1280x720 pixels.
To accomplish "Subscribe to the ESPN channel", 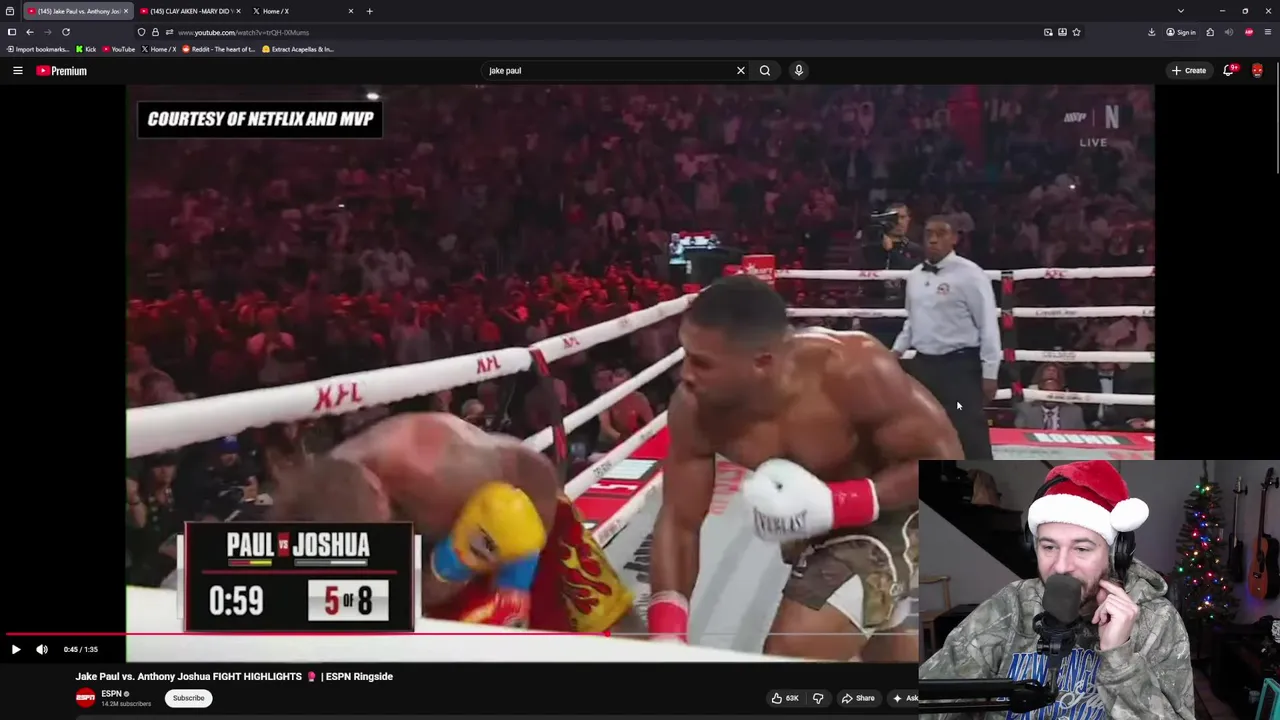I will tap(188, 698).
